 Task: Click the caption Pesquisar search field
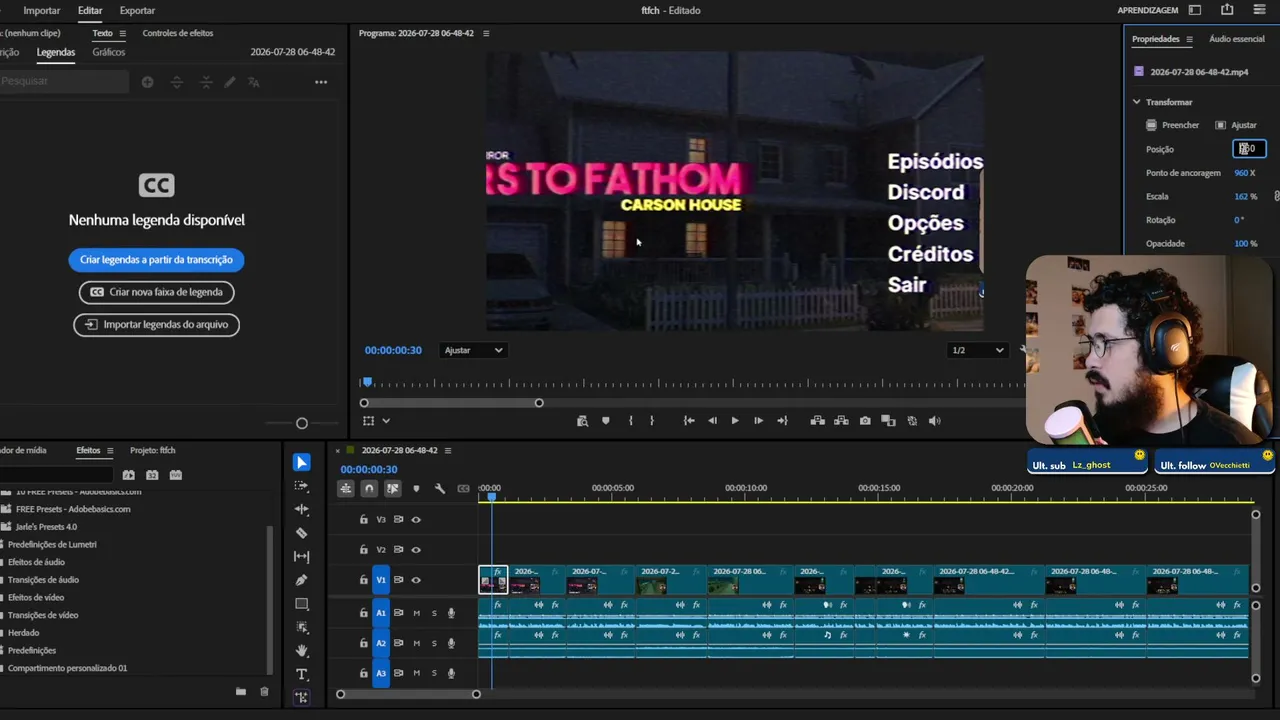click(64, 81)
